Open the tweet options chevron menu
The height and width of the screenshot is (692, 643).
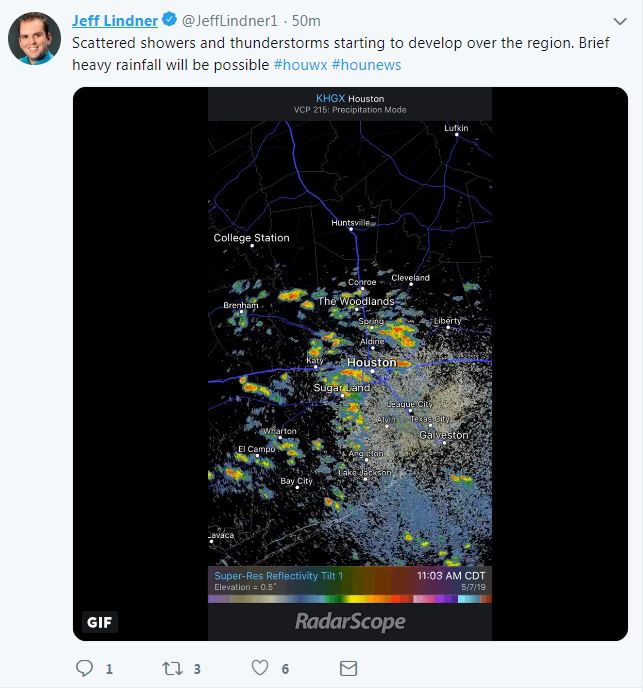618,21
